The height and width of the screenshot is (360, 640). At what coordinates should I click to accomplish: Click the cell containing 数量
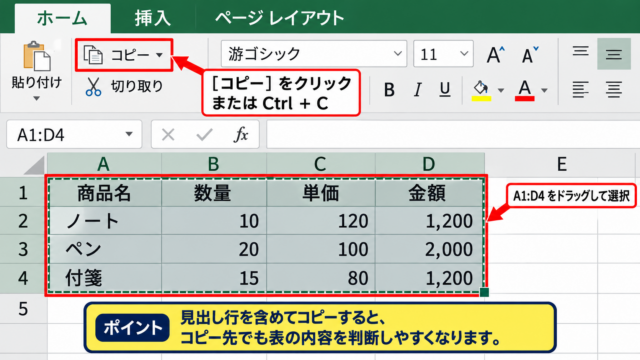[x=214, y=192]
